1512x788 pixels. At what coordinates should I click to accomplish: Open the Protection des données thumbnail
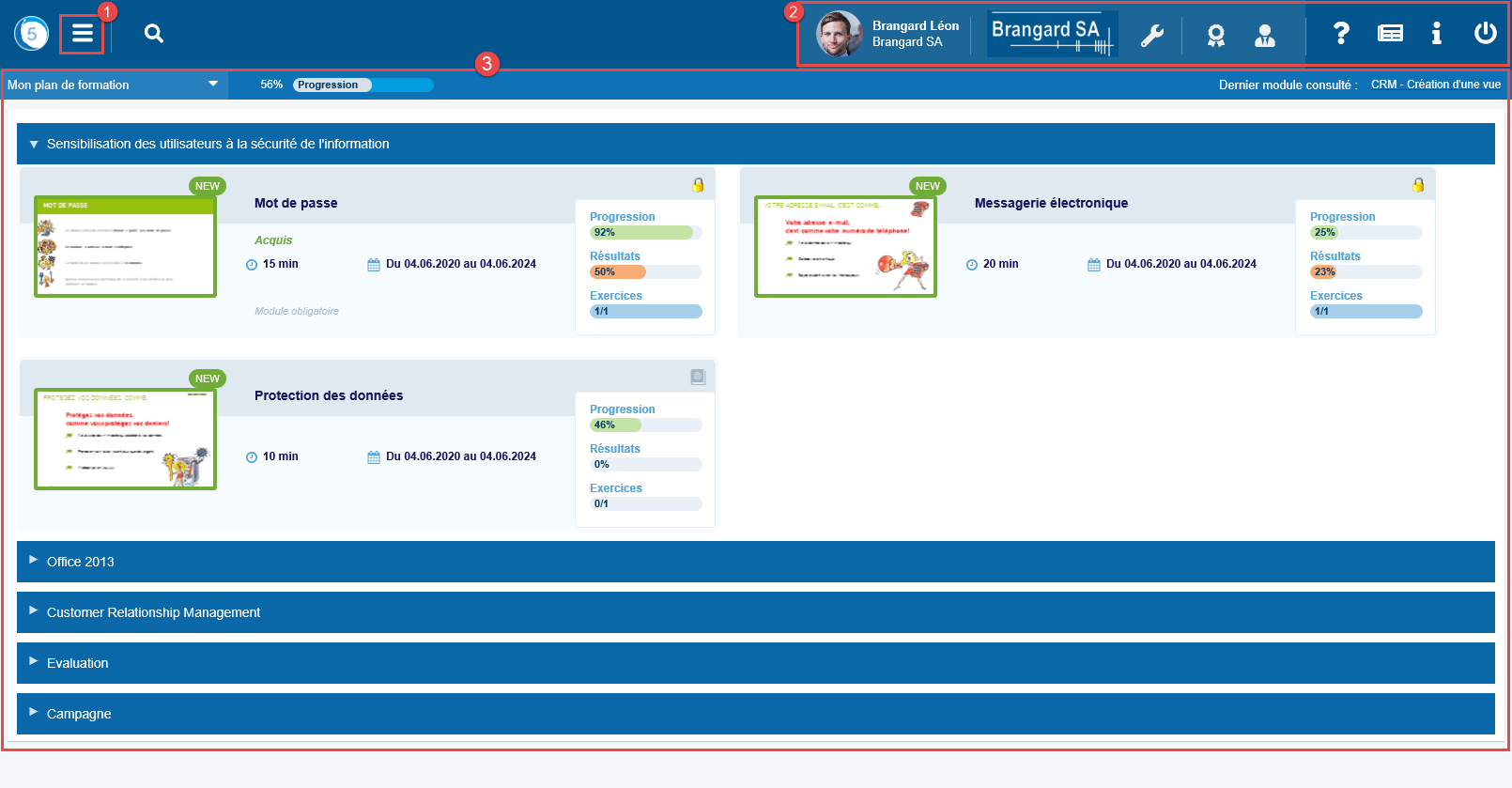click(125, 439)
